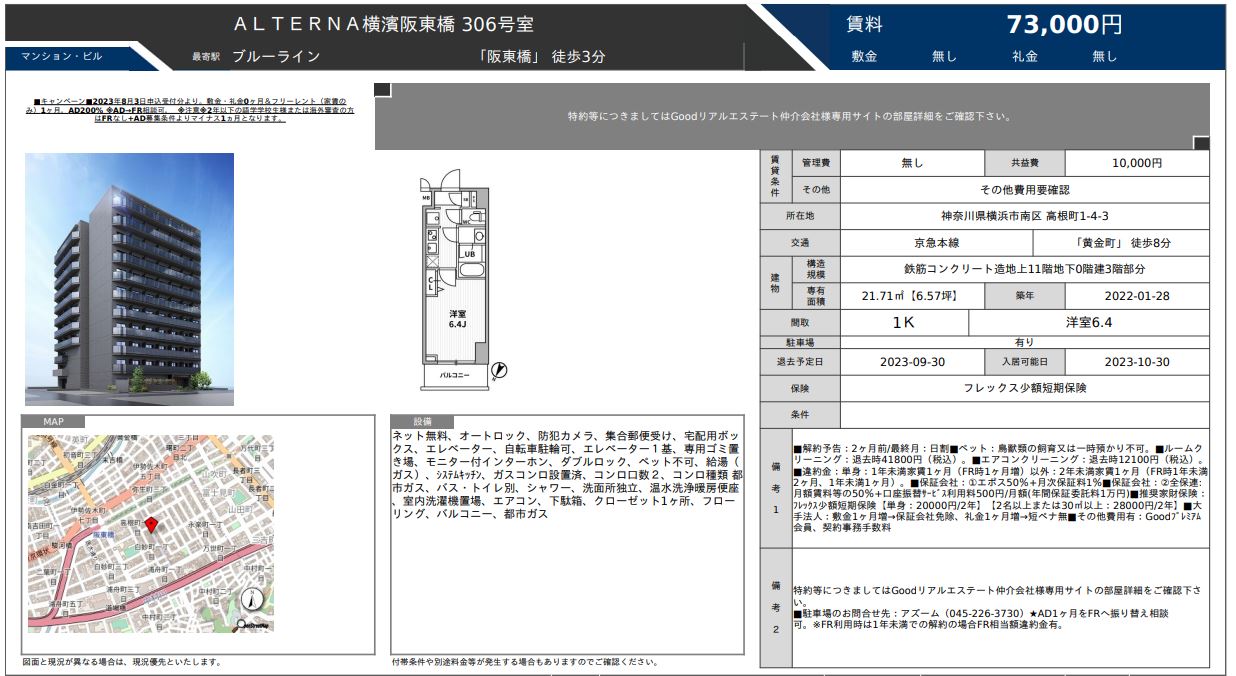Click the "退去予定日" label
Screen dimensions: 1236x676
coord(800,362)
